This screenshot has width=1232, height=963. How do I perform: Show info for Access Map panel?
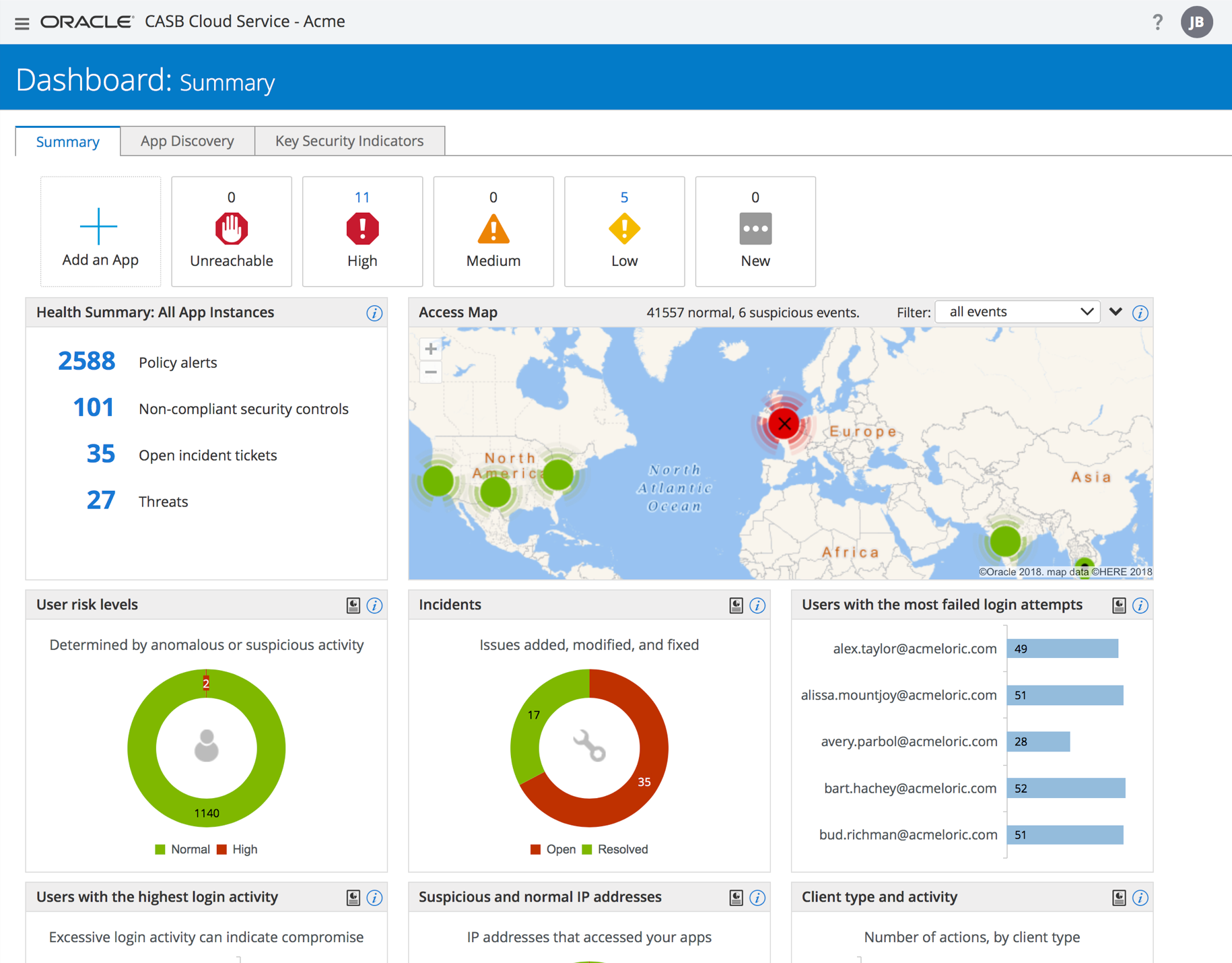point(1140,313)
